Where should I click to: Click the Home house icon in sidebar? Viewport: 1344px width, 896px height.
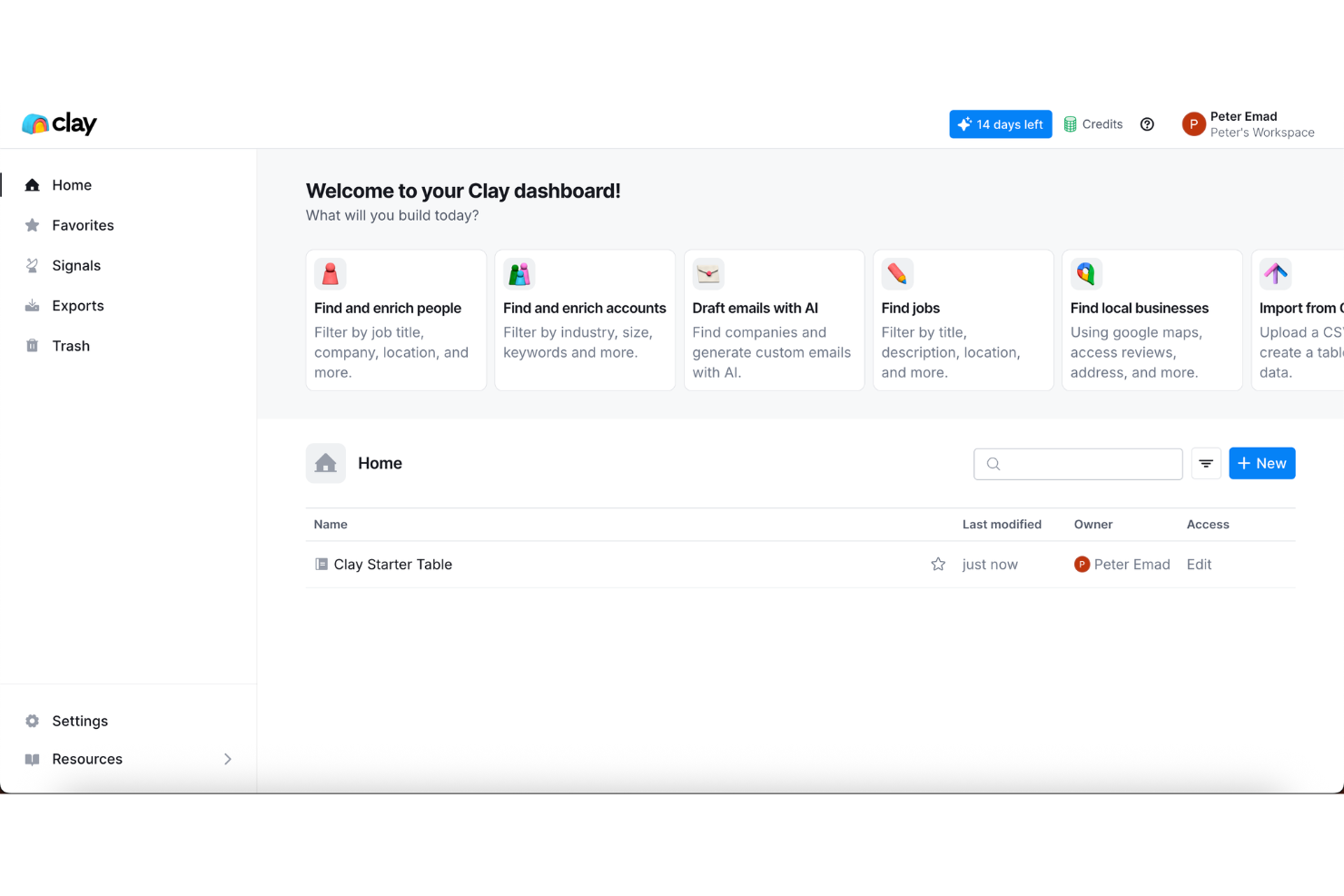click(x=32, y=185)
